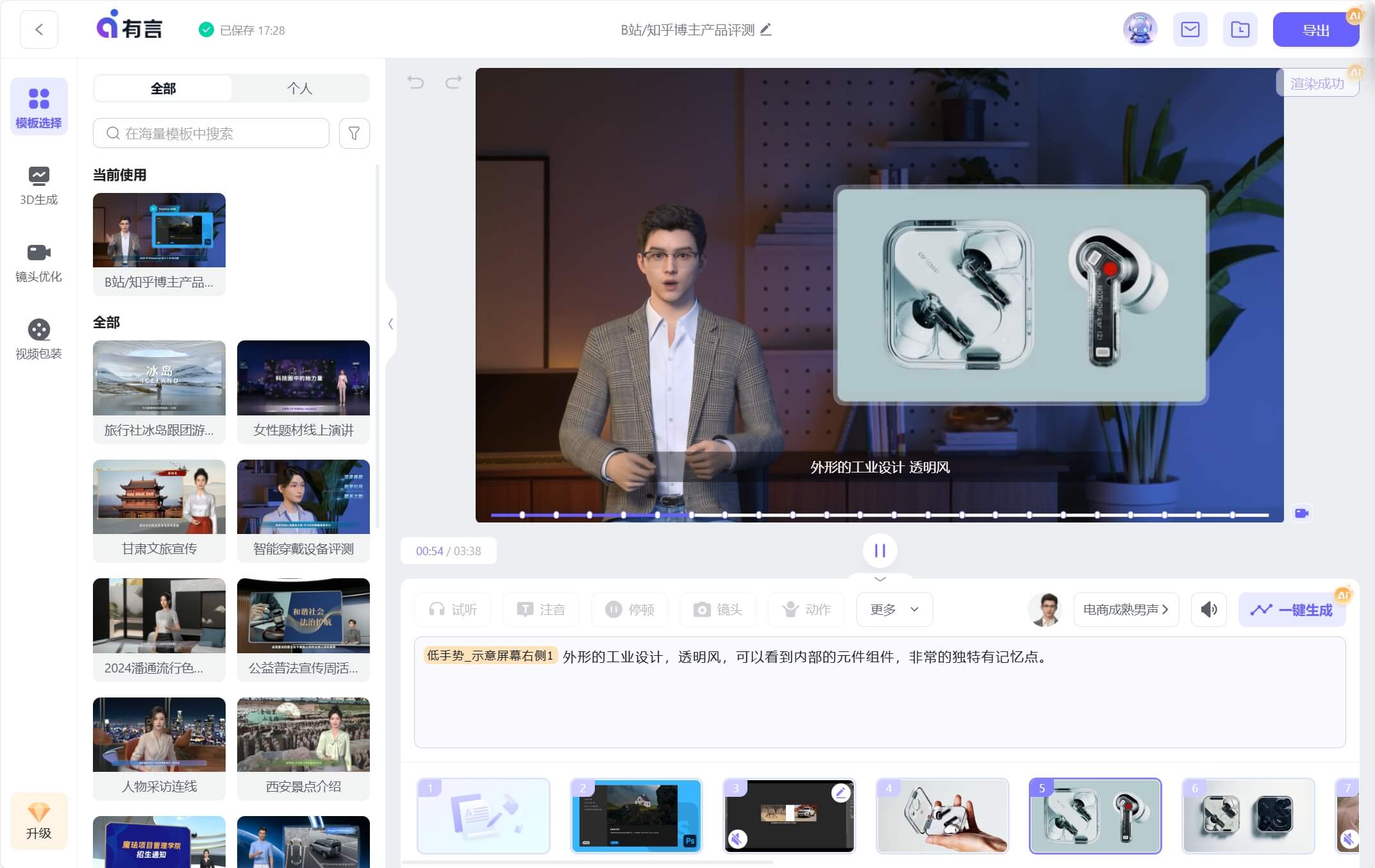Collapse the template panel with side chevron

coord(390,323)
